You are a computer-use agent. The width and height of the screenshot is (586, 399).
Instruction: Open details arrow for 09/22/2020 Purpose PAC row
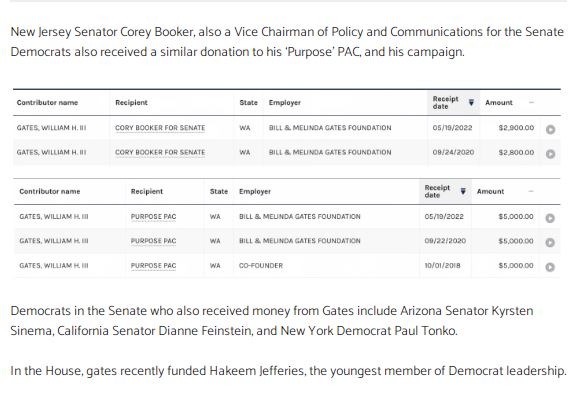click(x=550, y=242)
